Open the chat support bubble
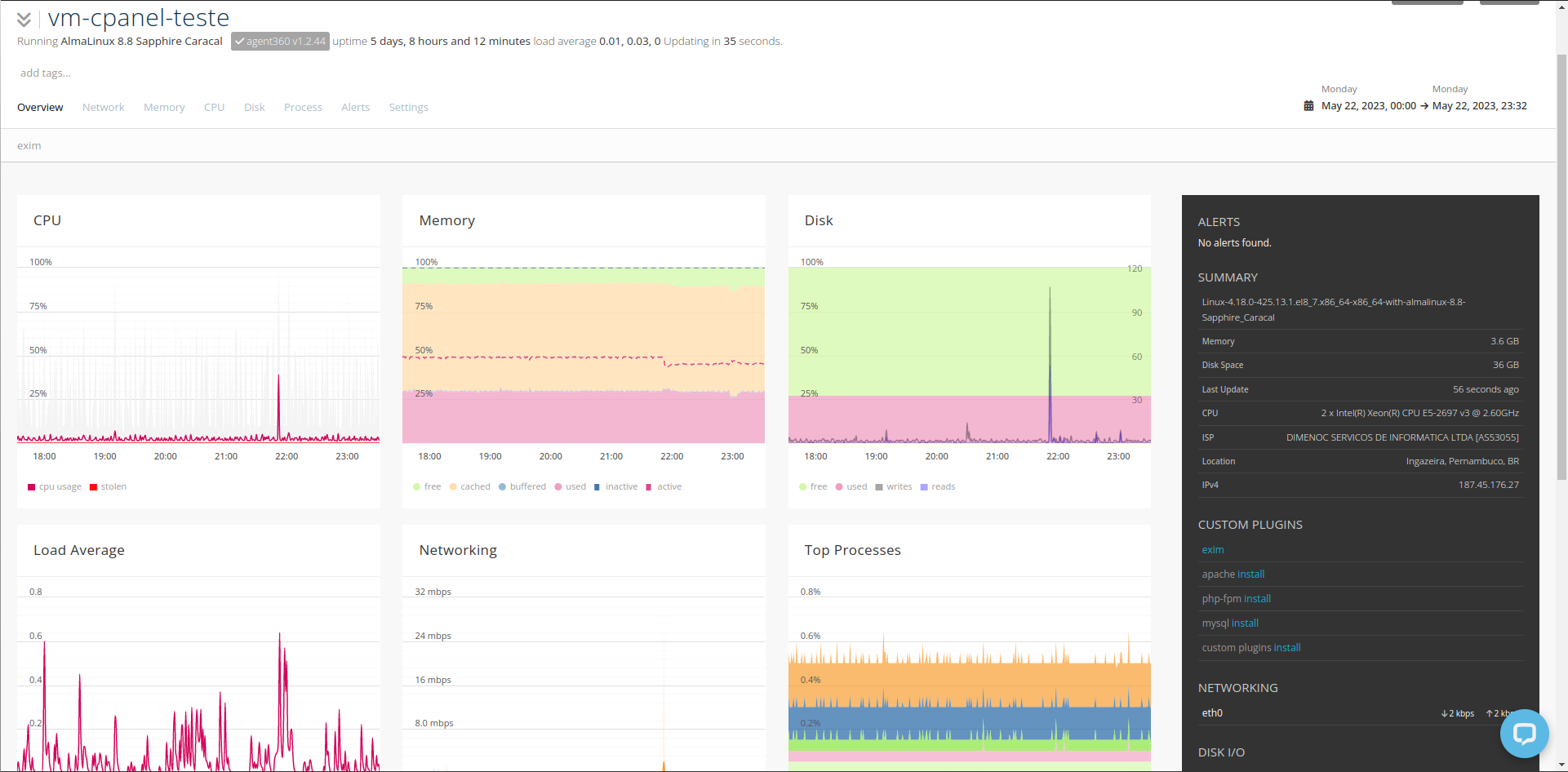Image resolution: width=1568 pixels, height=772 pixels. [1524, 733]
